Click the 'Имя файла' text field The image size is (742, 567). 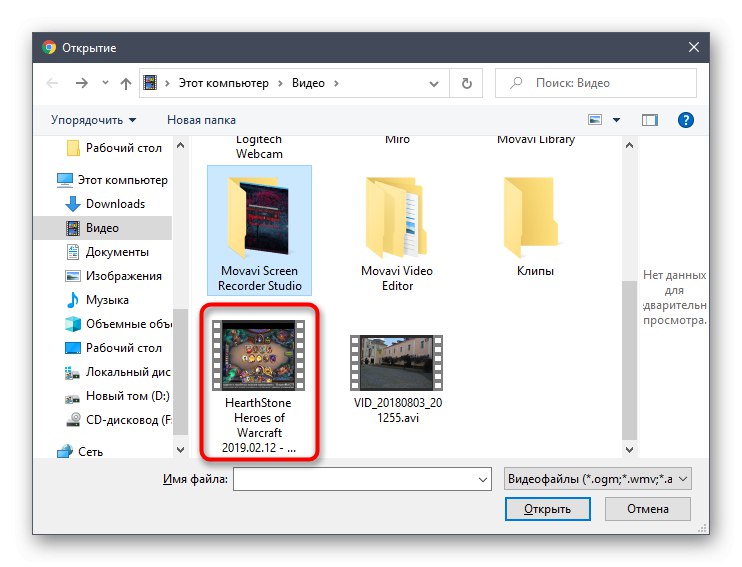pos(362,479)
